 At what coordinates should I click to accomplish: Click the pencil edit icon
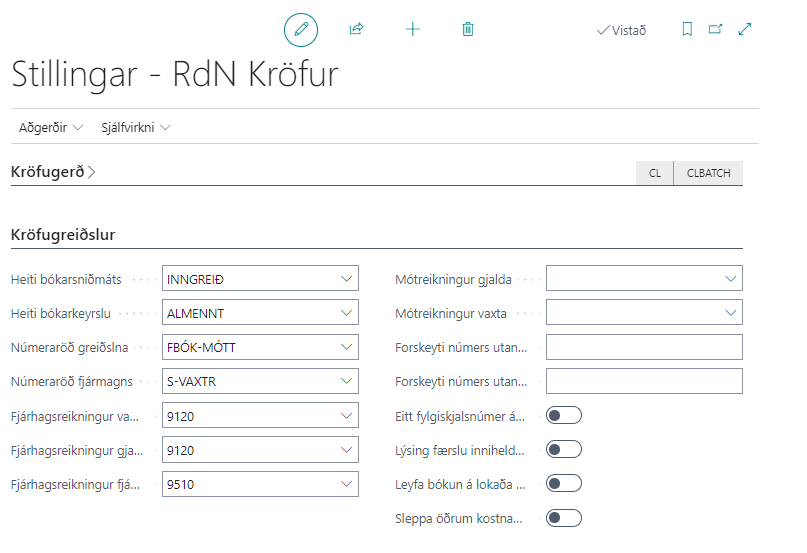pos(300,30)
